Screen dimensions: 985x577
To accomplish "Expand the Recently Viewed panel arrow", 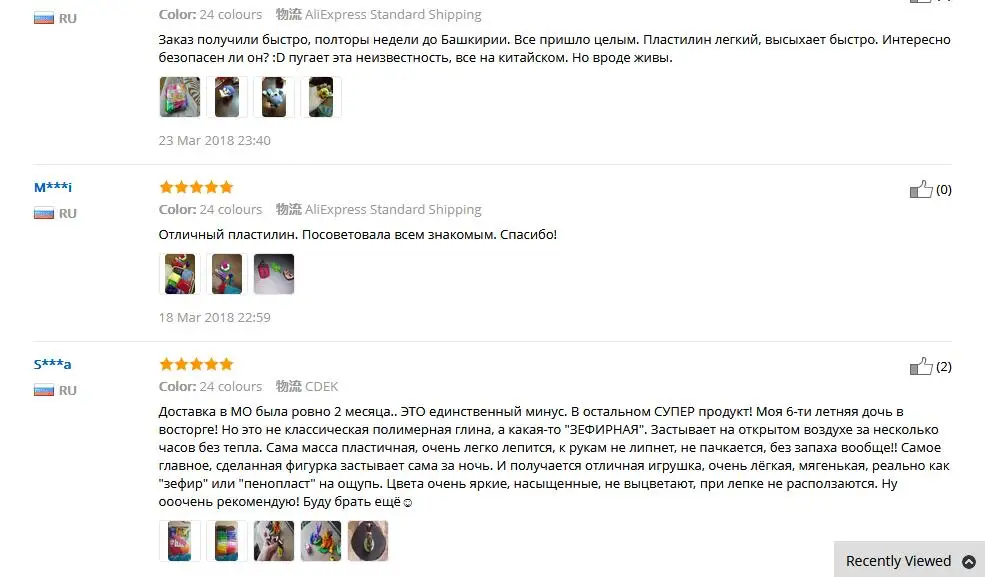I will coord(969,561).
